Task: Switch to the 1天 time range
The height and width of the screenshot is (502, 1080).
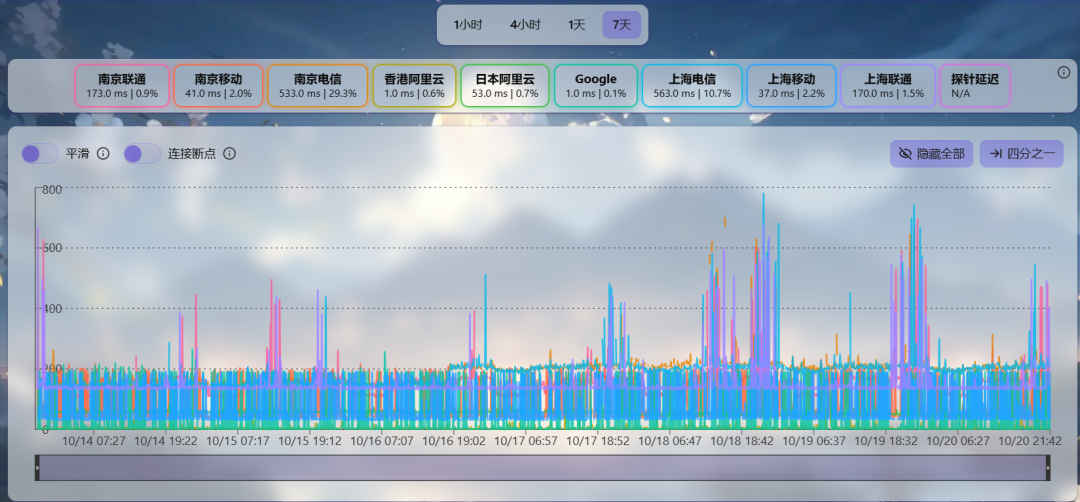Action: 577,25
